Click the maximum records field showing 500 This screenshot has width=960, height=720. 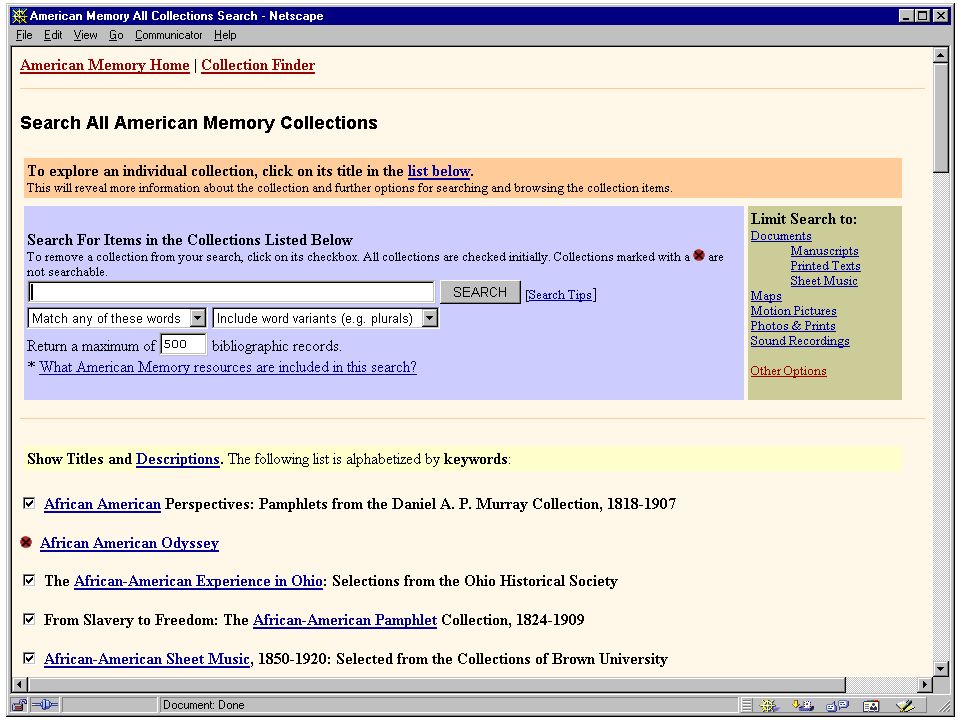click(x=183, y=344)
